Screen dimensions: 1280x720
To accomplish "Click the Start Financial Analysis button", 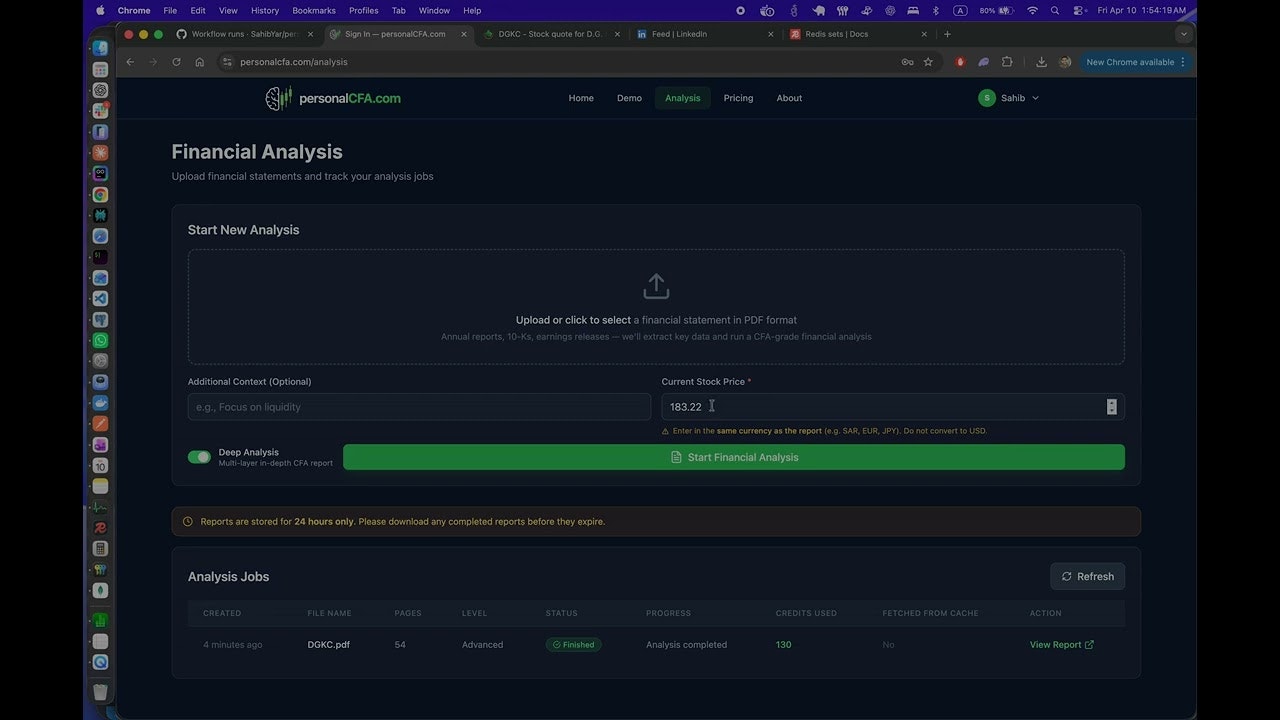I will tap(734, 457).
